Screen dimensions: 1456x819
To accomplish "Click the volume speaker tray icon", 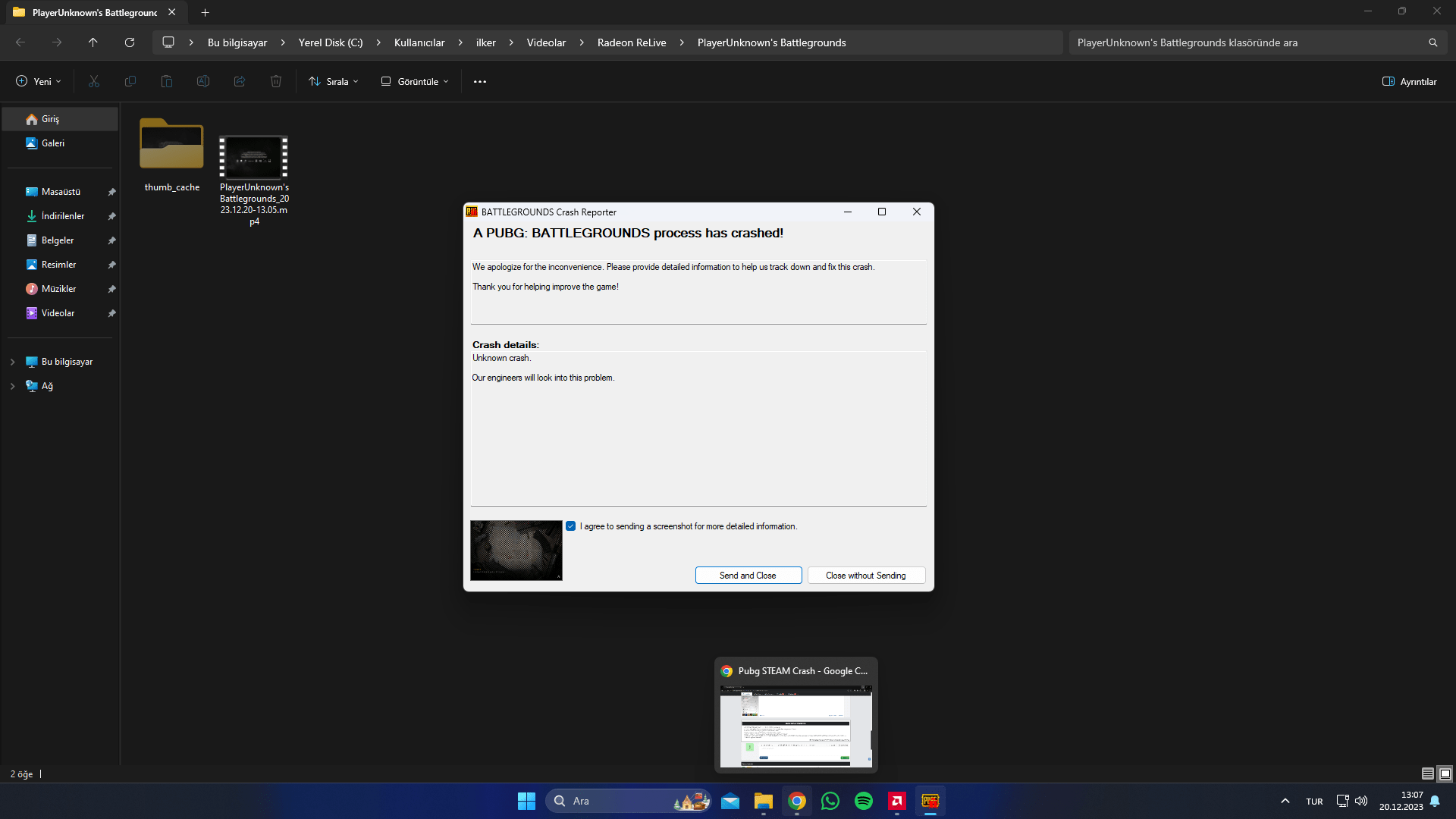I will click(x=1361, y=801).
